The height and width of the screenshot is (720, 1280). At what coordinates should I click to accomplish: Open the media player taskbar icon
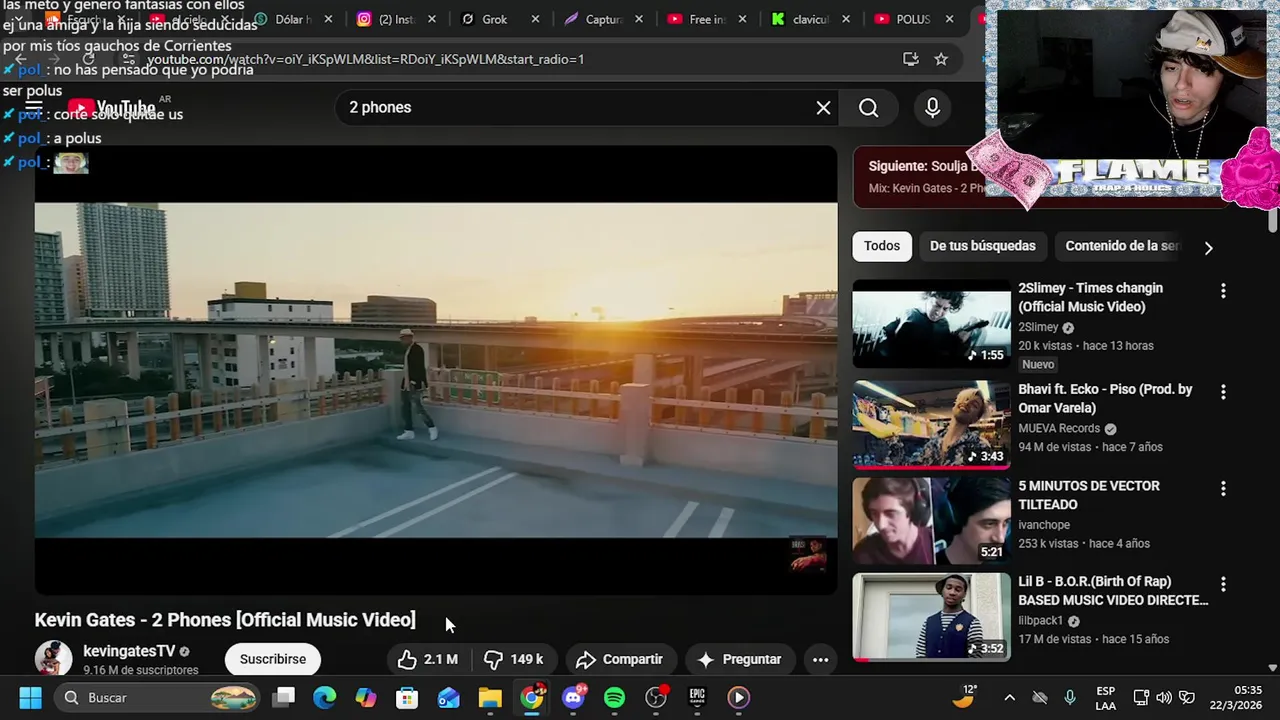point(739,697)
